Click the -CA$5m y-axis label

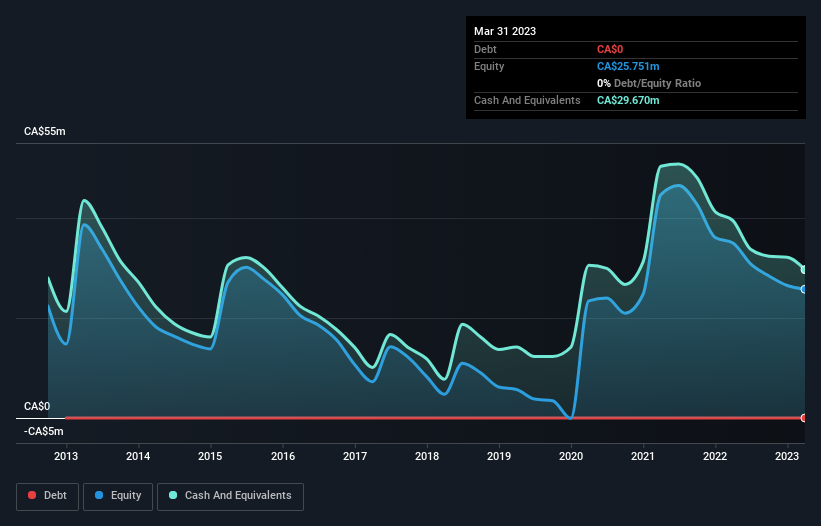[x=43, y=431]
